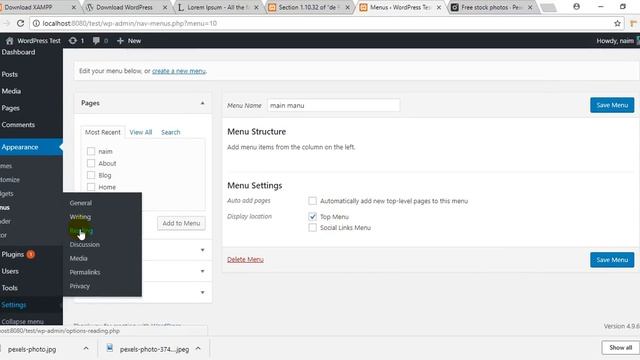Open the WordPress Test home icon
This screenshot has width=640, height=360.
[9, 41]
